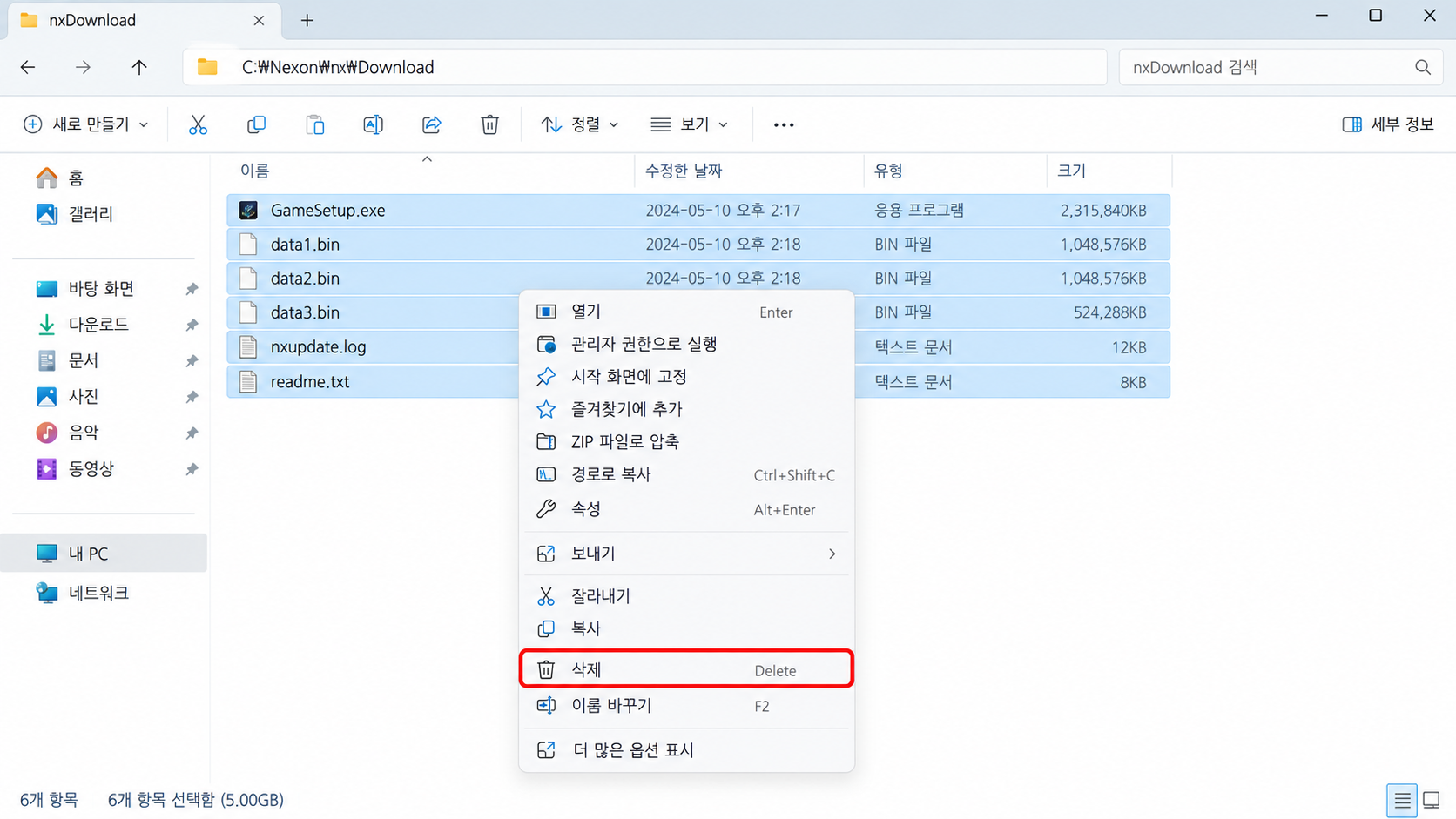1456x819 pixels.
Task: Click the Share icon in toolbar
Action: coord(431,124)
